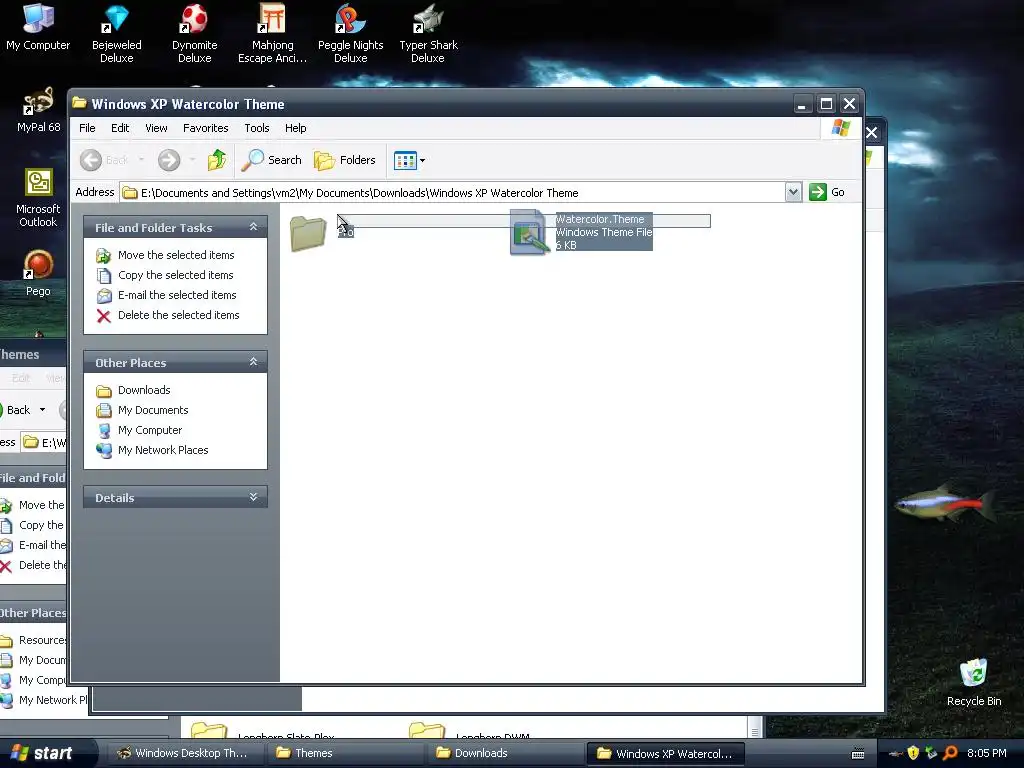The height and width of the screenshot is (768, 1024).
Task: Click Delete the selected items
Action: coord(178,315)
